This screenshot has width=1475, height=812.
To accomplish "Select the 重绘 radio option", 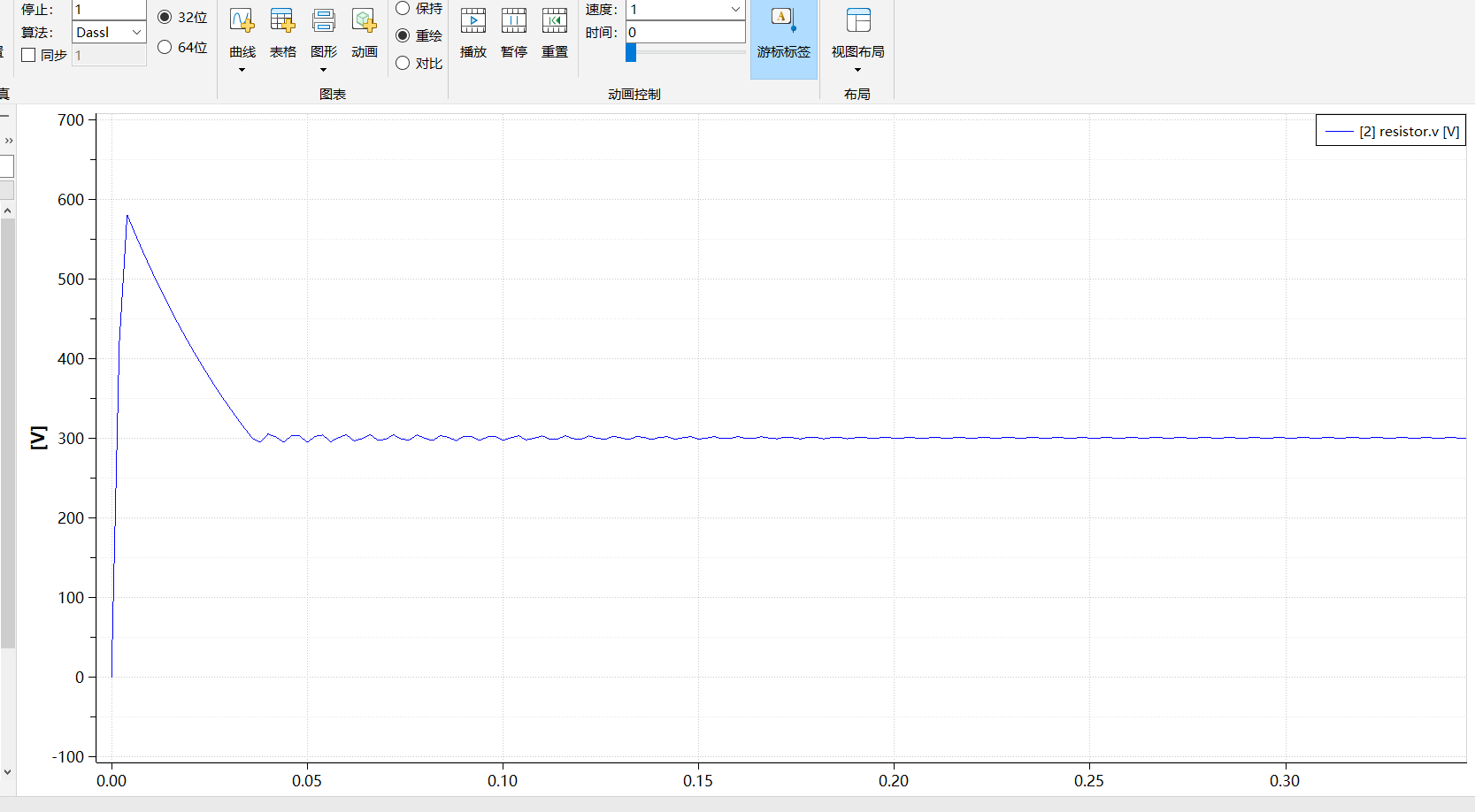I will pos(403,35).
